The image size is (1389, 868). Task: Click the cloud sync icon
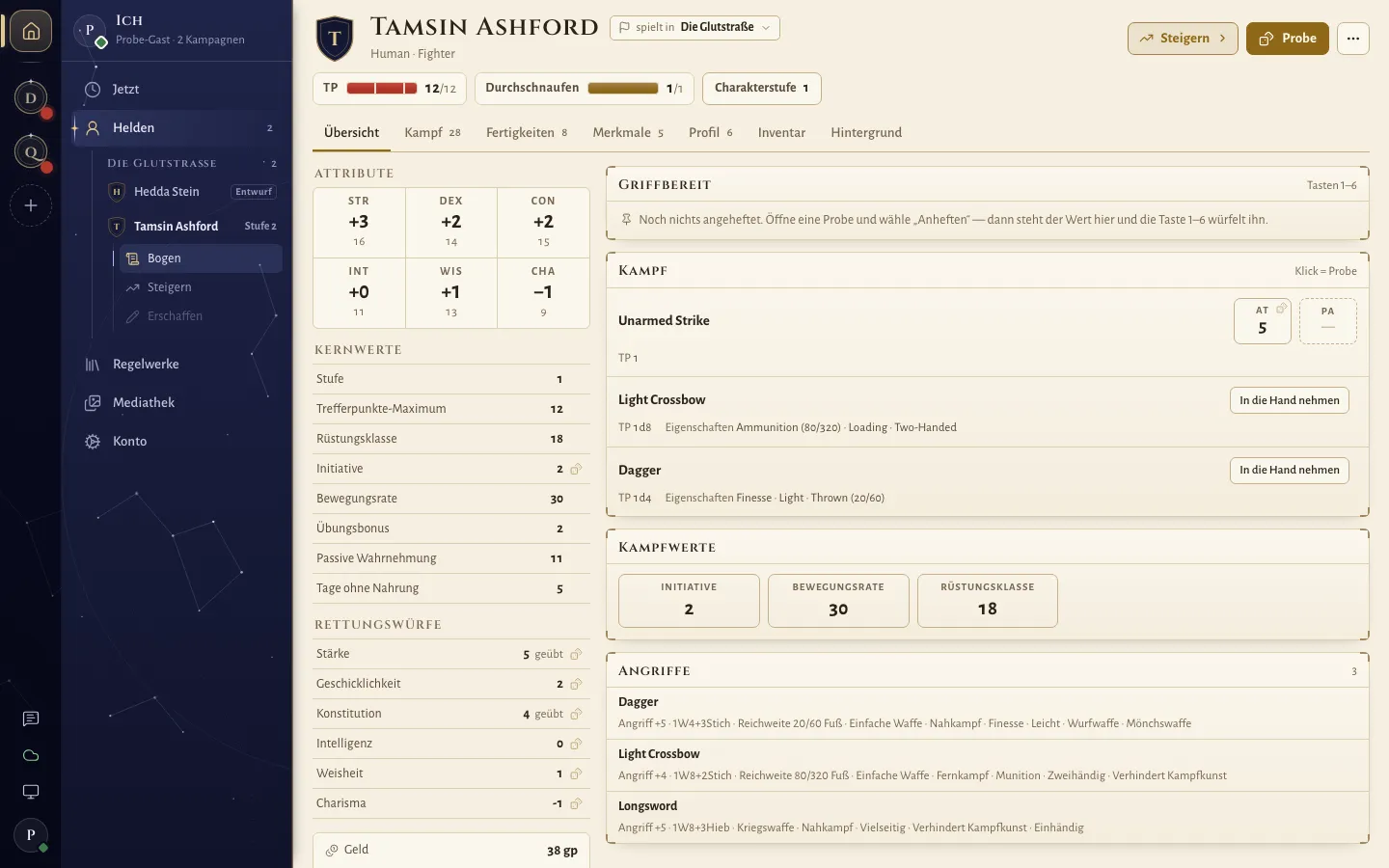point(31,755)
